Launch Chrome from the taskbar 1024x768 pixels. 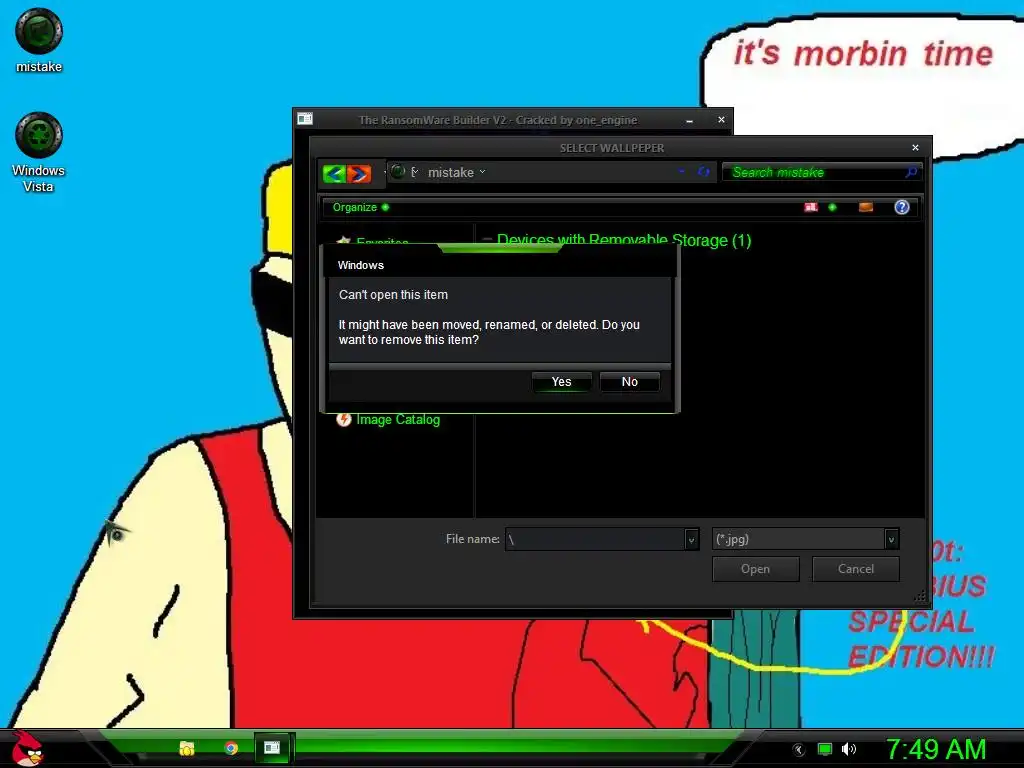click(x=231, y=748)
